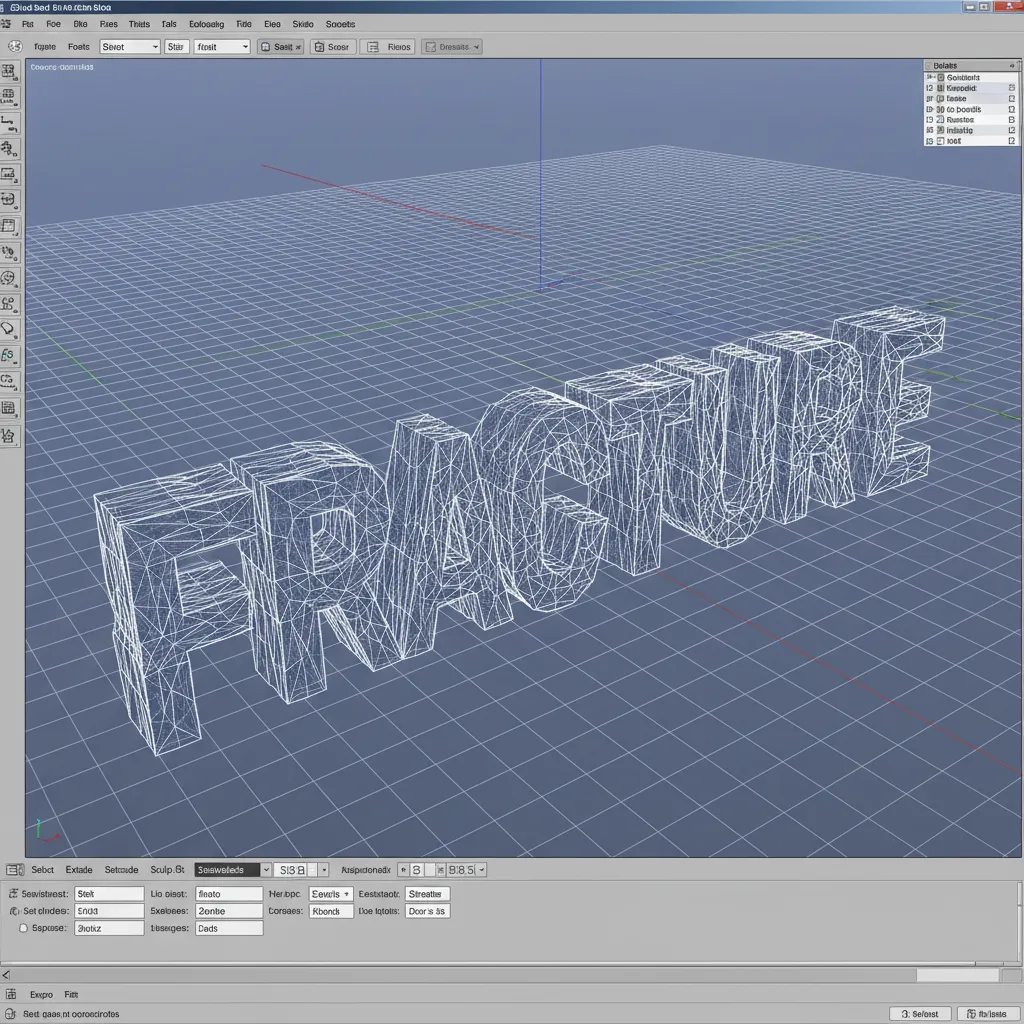Select the ES tool in left toolbar

click(x=8, y=356)
